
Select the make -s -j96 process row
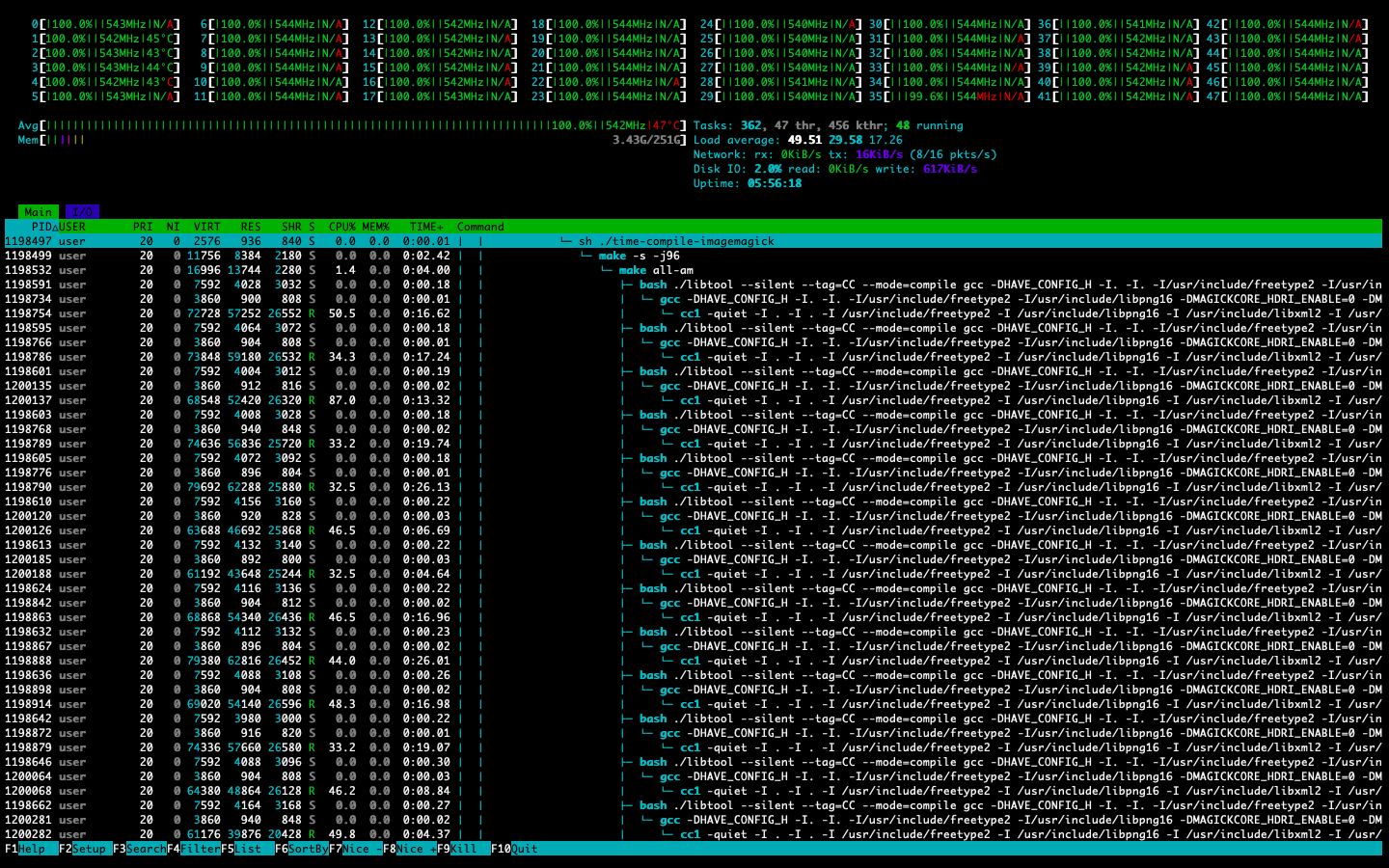pyautogui.click(x=639, y=256)
